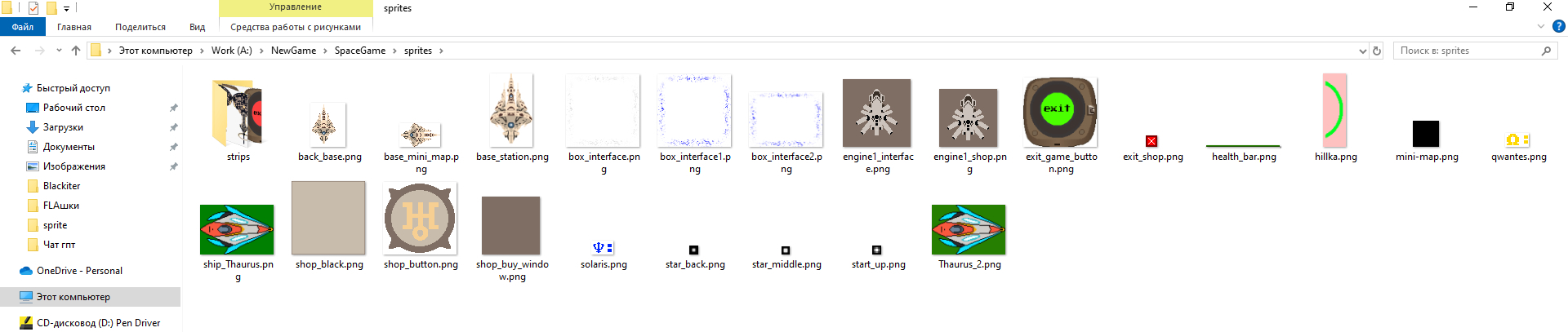Image resolution: width=1568 pixels, height=332 pixels.
Task: Select base_station.png spaceship image
Action: tap(512, 111)
